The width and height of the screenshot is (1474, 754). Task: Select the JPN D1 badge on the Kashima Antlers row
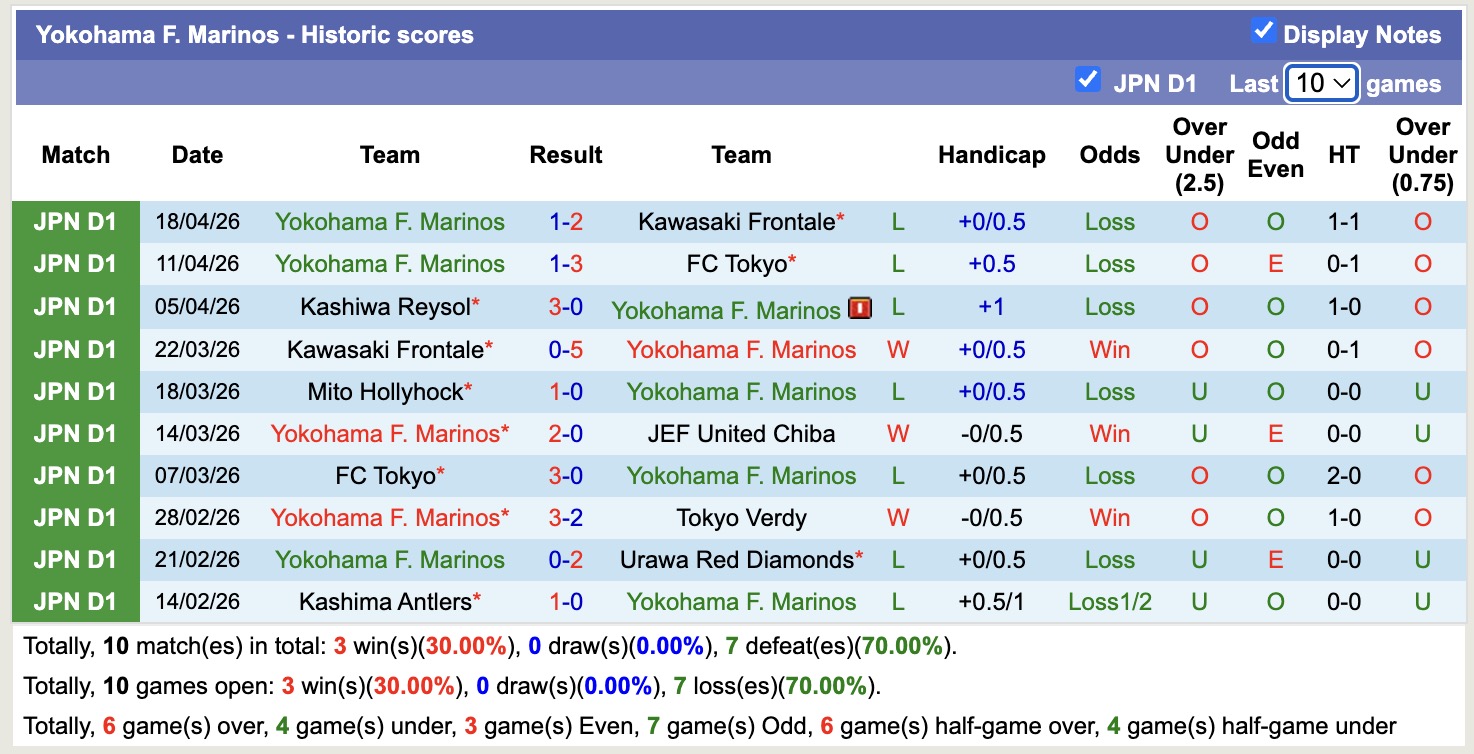76,601
